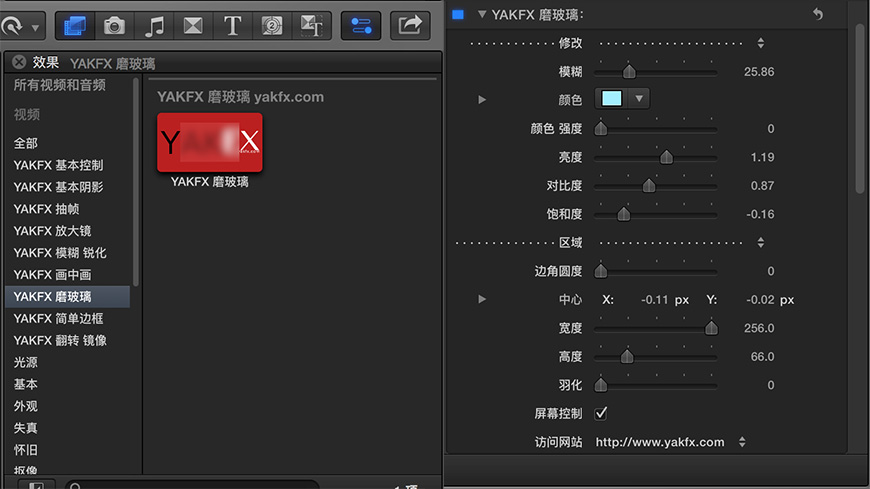This screenshot has height=489, width=870.
Task: Select 怀旧 category
Action: point(26,450)
